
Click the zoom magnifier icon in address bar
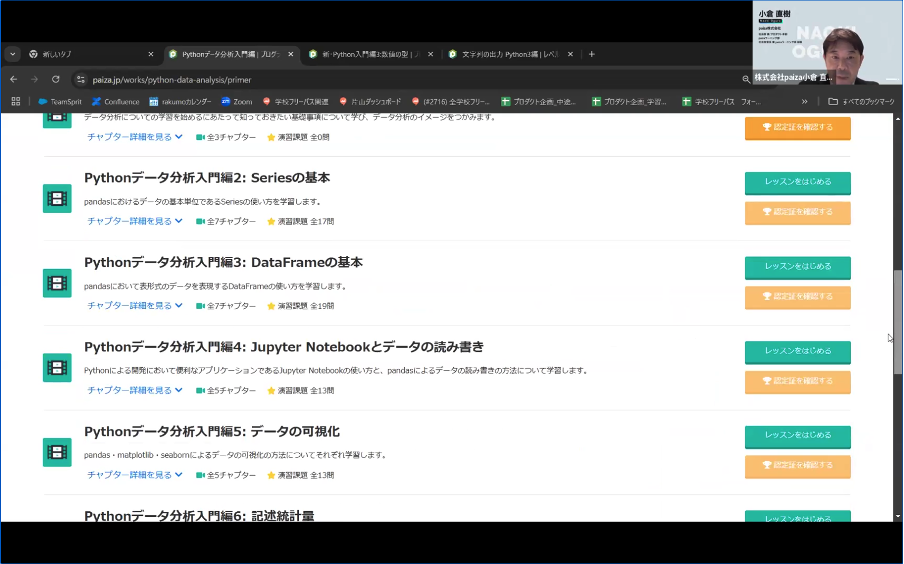click(746, 80)
